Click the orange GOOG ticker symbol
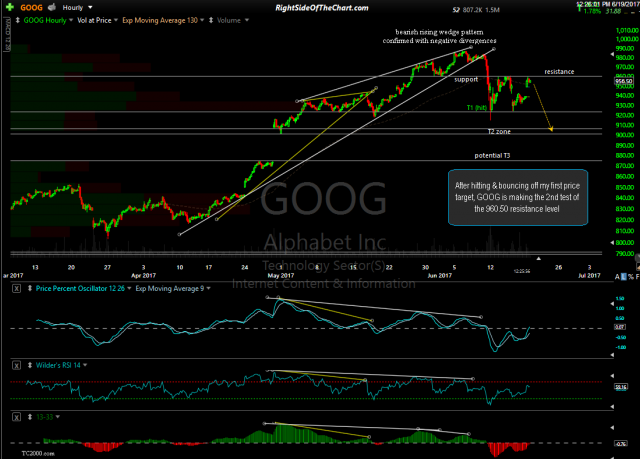 pyautogui.click(x=31, y=8)
